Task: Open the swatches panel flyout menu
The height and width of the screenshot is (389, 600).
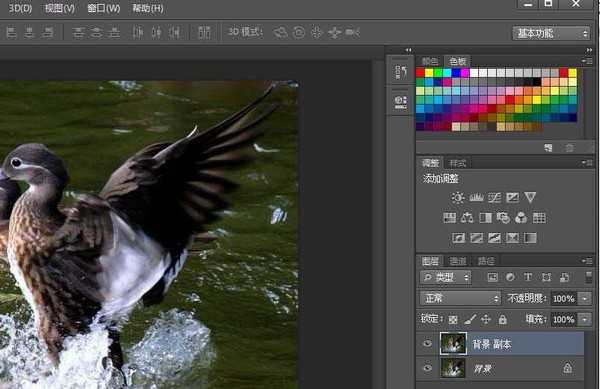Action: click(x=587, y=61)
